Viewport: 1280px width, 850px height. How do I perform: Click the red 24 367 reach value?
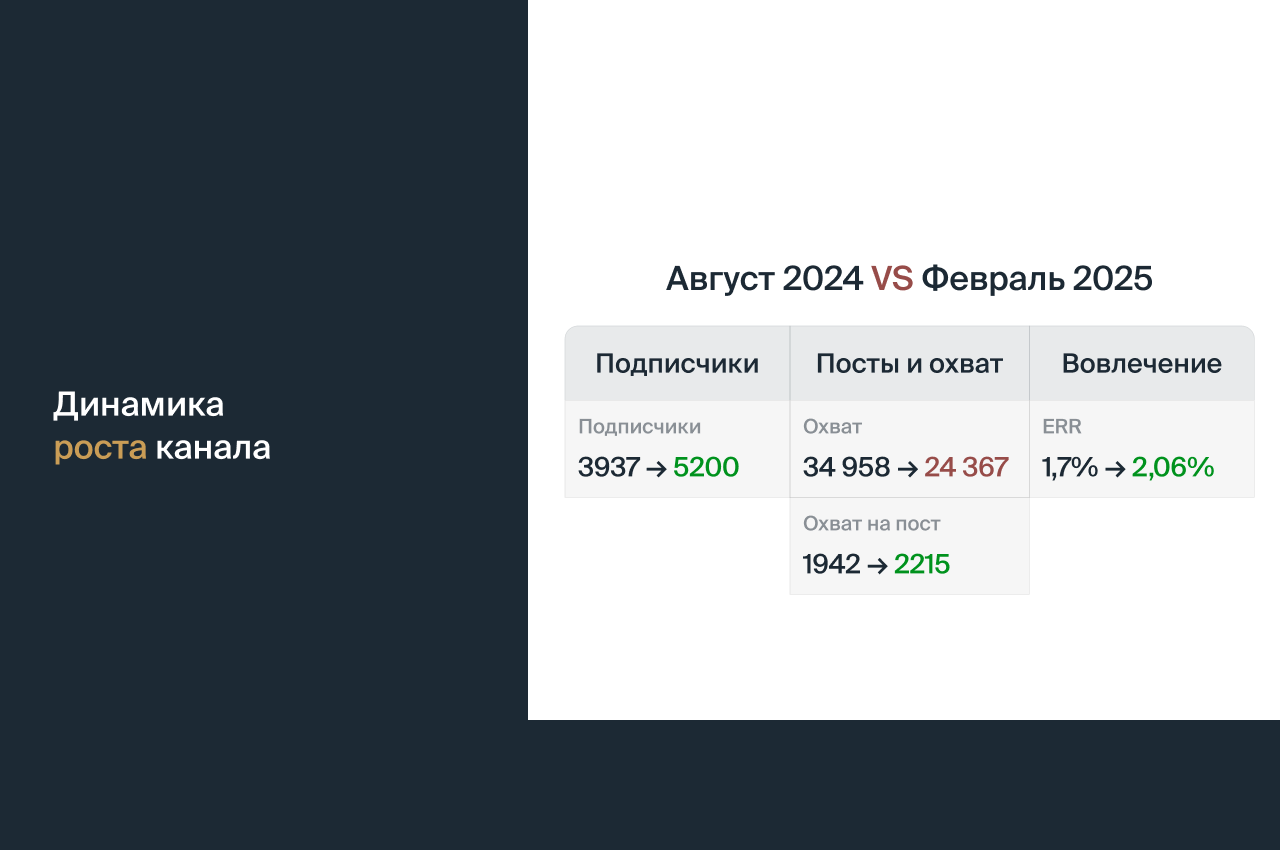(x=966, y=467)
